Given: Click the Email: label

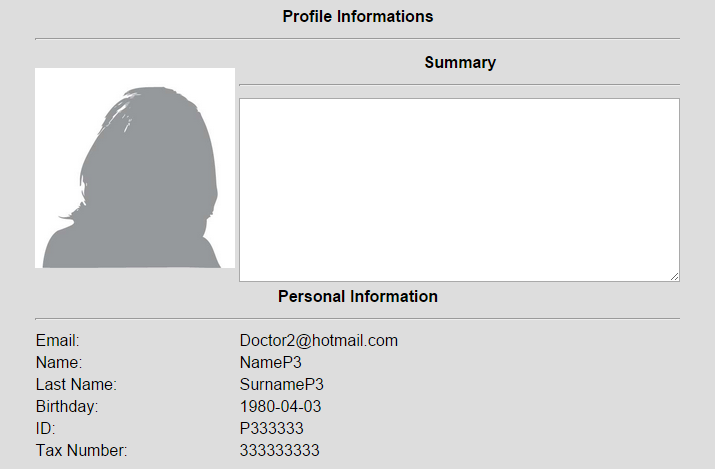Looking at the screenshot, I should coord(57,340).
